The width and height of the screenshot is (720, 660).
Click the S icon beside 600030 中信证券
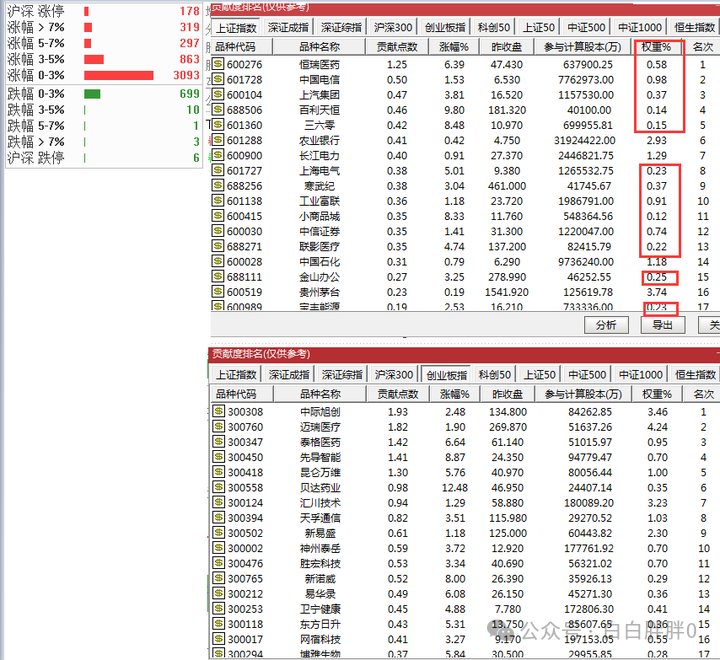[218, 231]
